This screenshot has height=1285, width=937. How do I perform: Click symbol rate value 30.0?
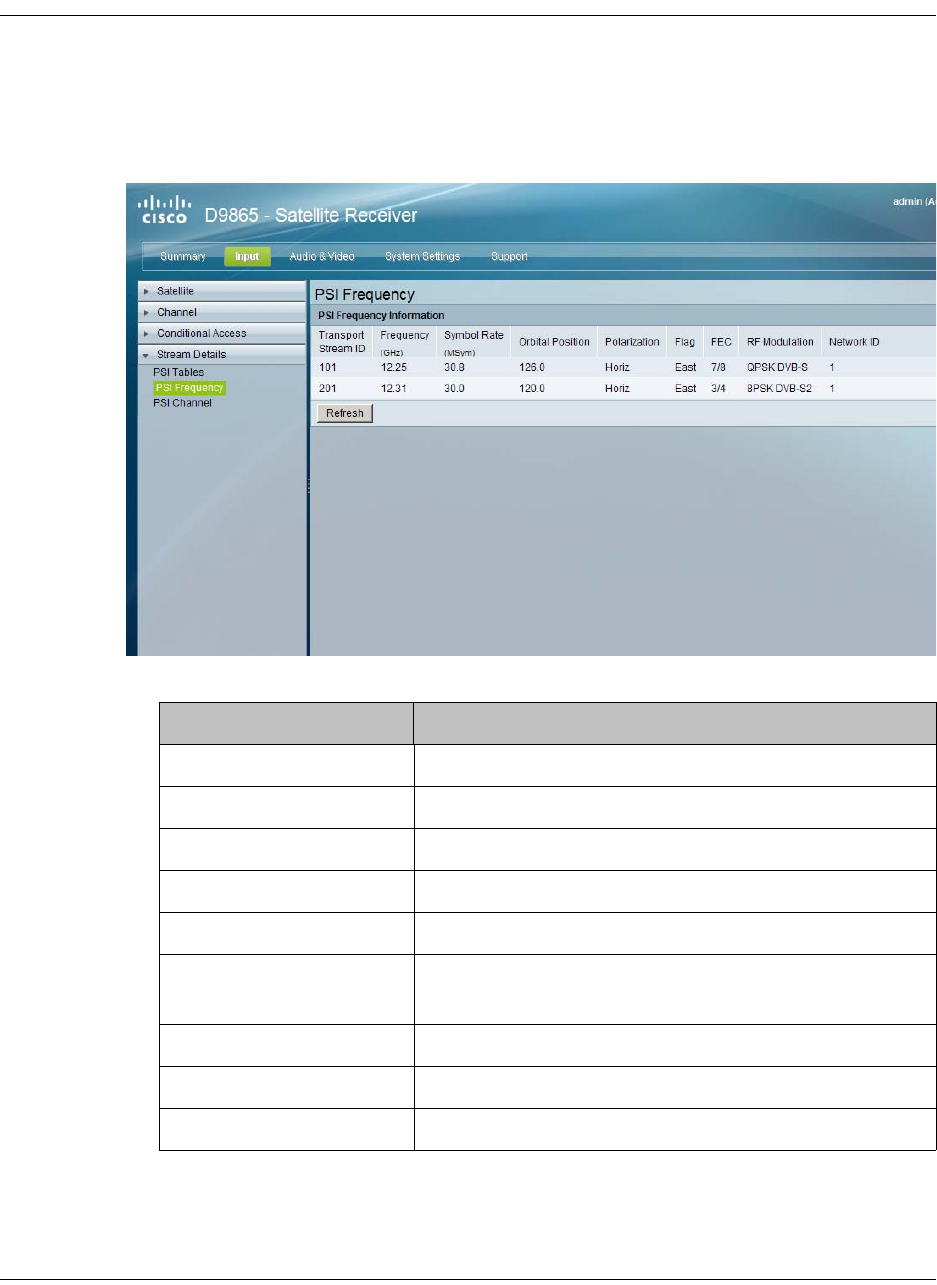tap(454, 388)
